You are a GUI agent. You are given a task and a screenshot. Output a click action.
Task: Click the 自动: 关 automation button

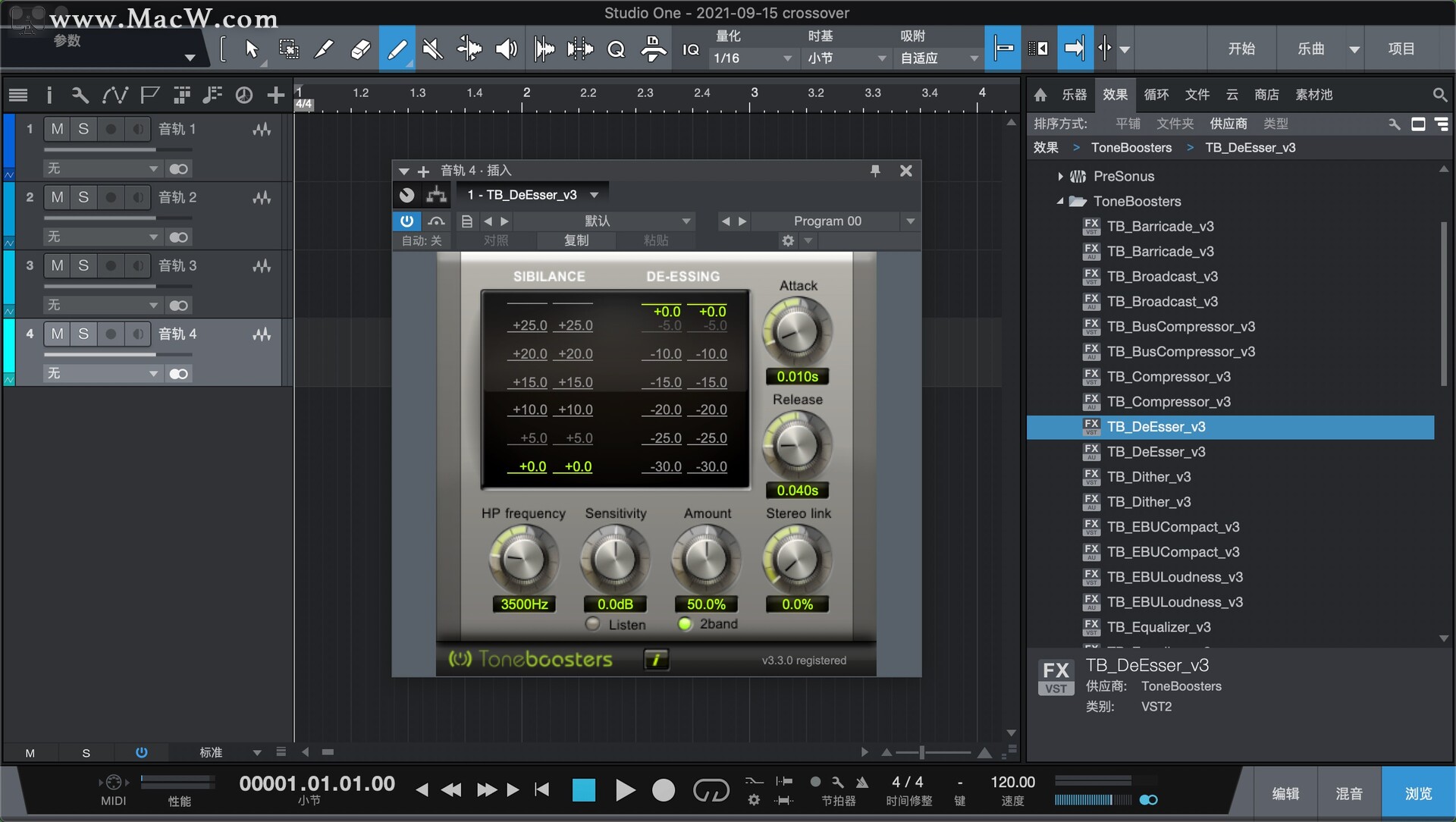(x=422, y=240)
